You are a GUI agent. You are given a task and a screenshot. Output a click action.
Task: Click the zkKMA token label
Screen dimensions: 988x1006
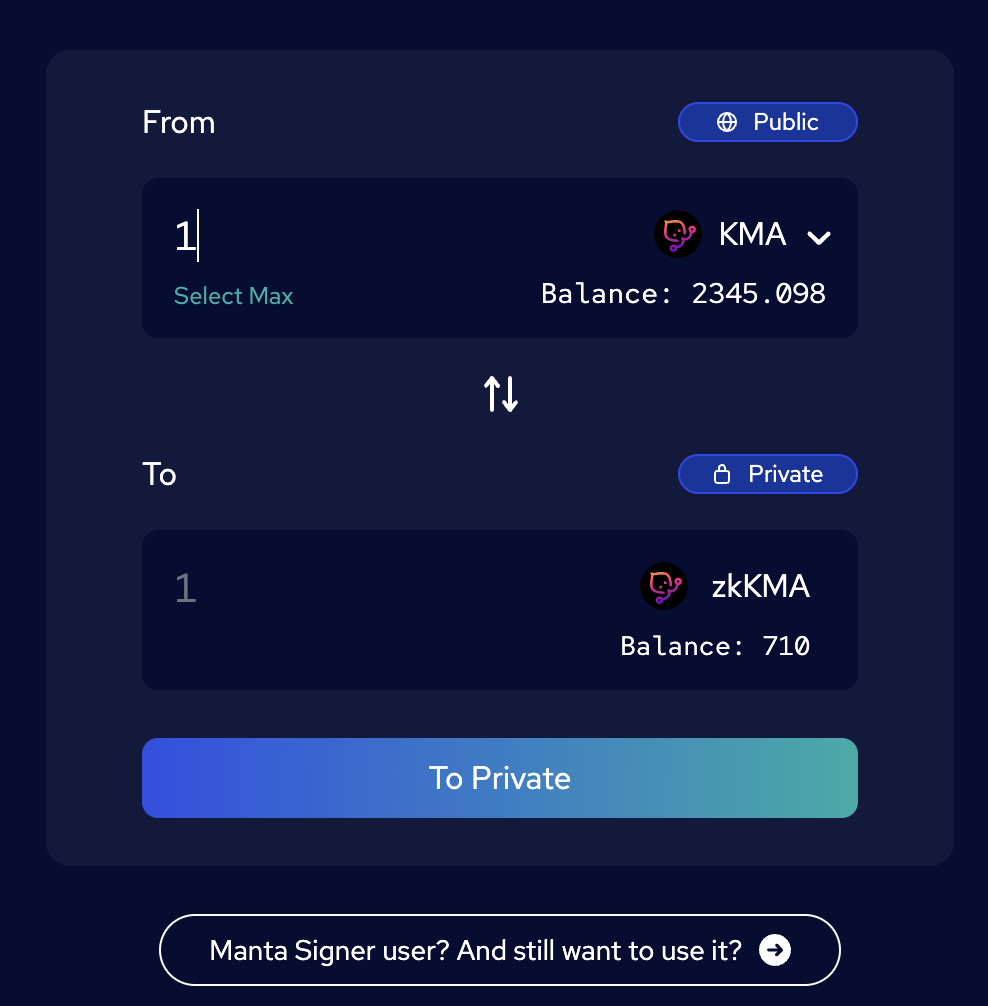pos(761,586)
